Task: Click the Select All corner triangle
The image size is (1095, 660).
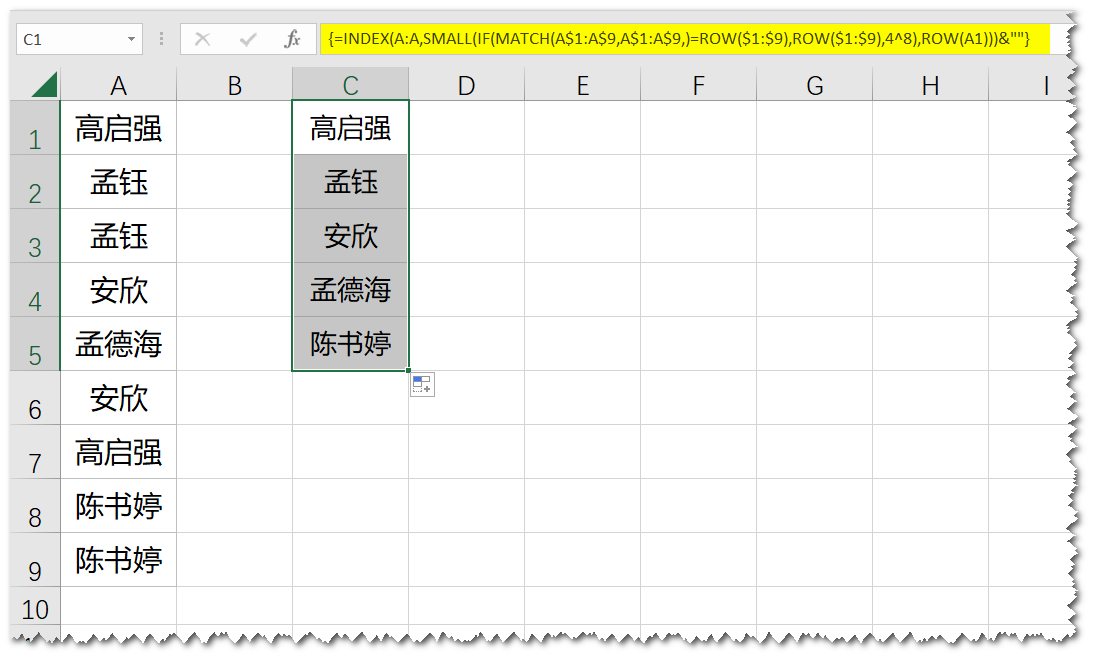Action: 44,84
